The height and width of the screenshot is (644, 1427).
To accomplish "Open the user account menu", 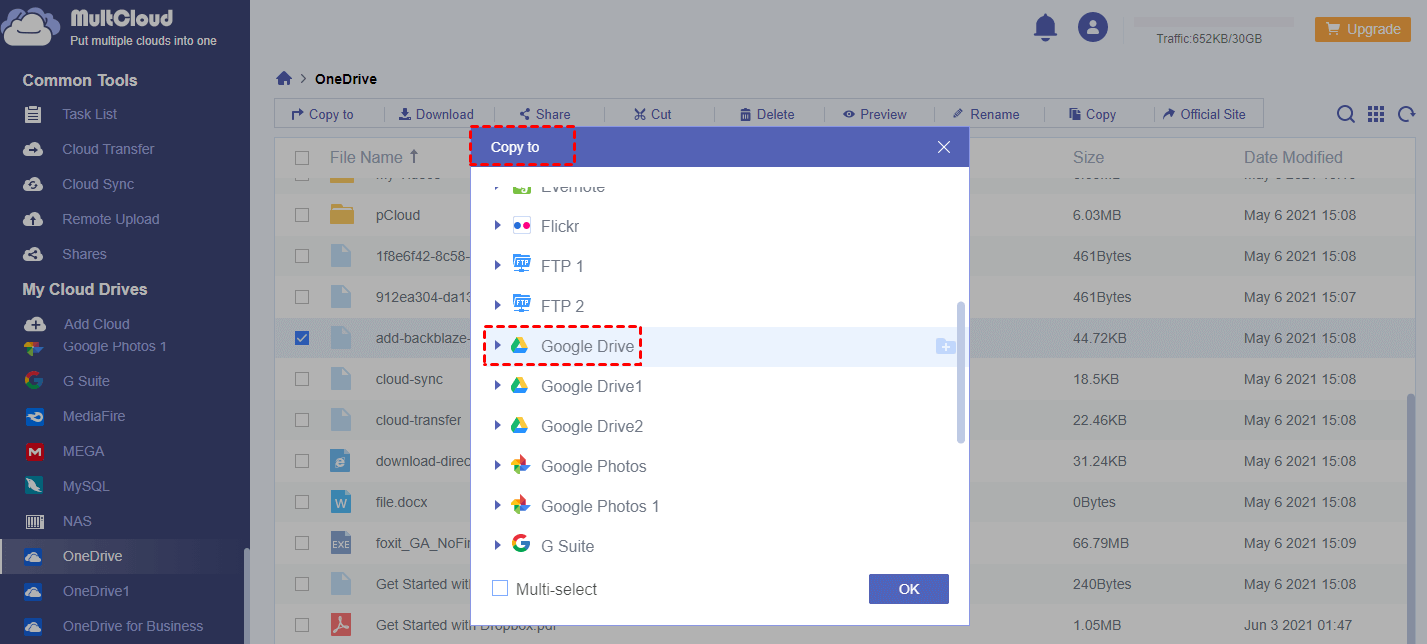I will (1093, 27).
